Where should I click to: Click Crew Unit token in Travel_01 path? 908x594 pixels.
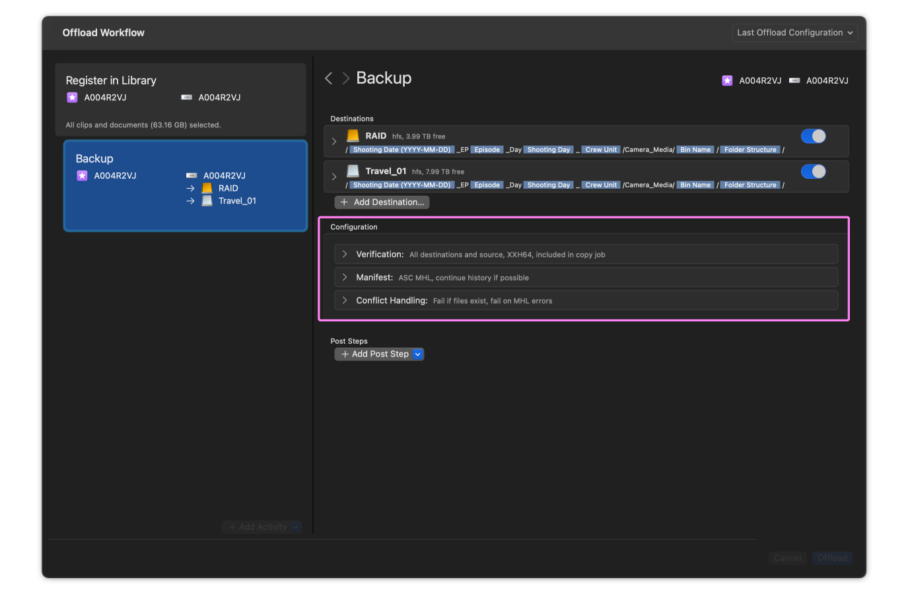(601, 185)
